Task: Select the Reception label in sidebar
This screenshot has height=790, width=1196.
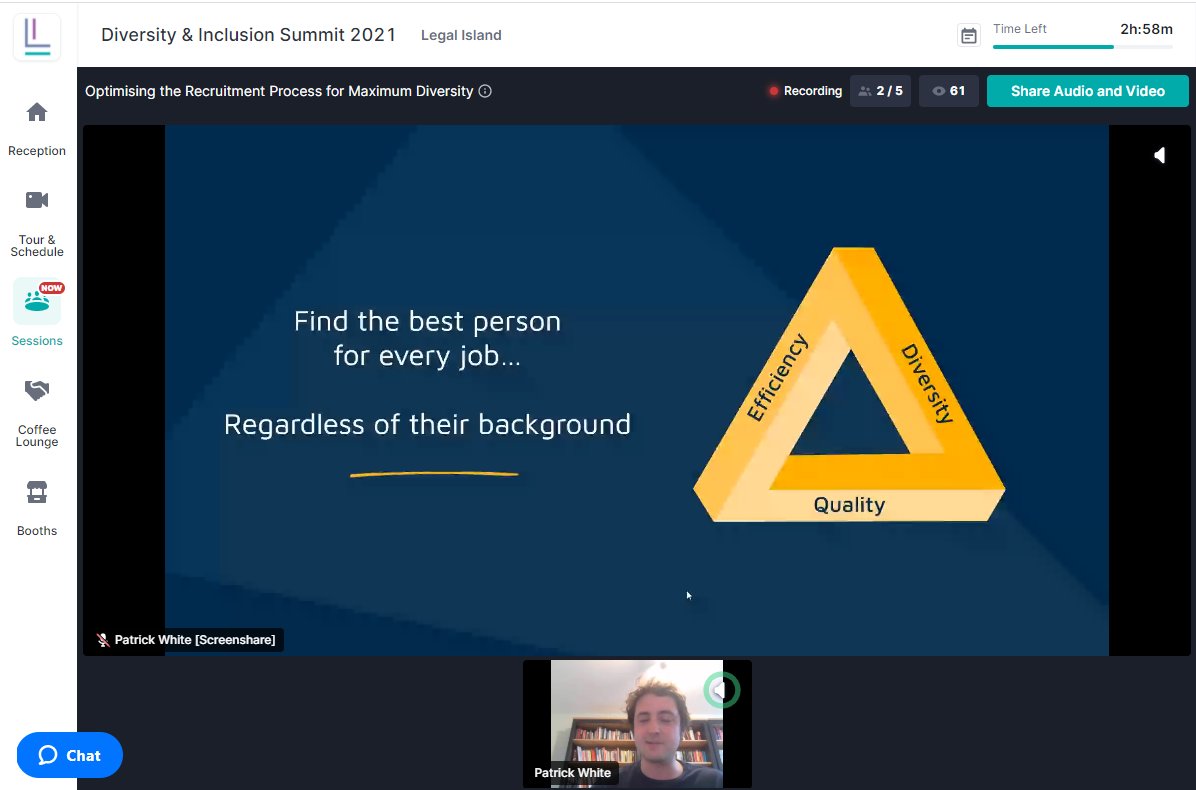Action: [37, 151]
